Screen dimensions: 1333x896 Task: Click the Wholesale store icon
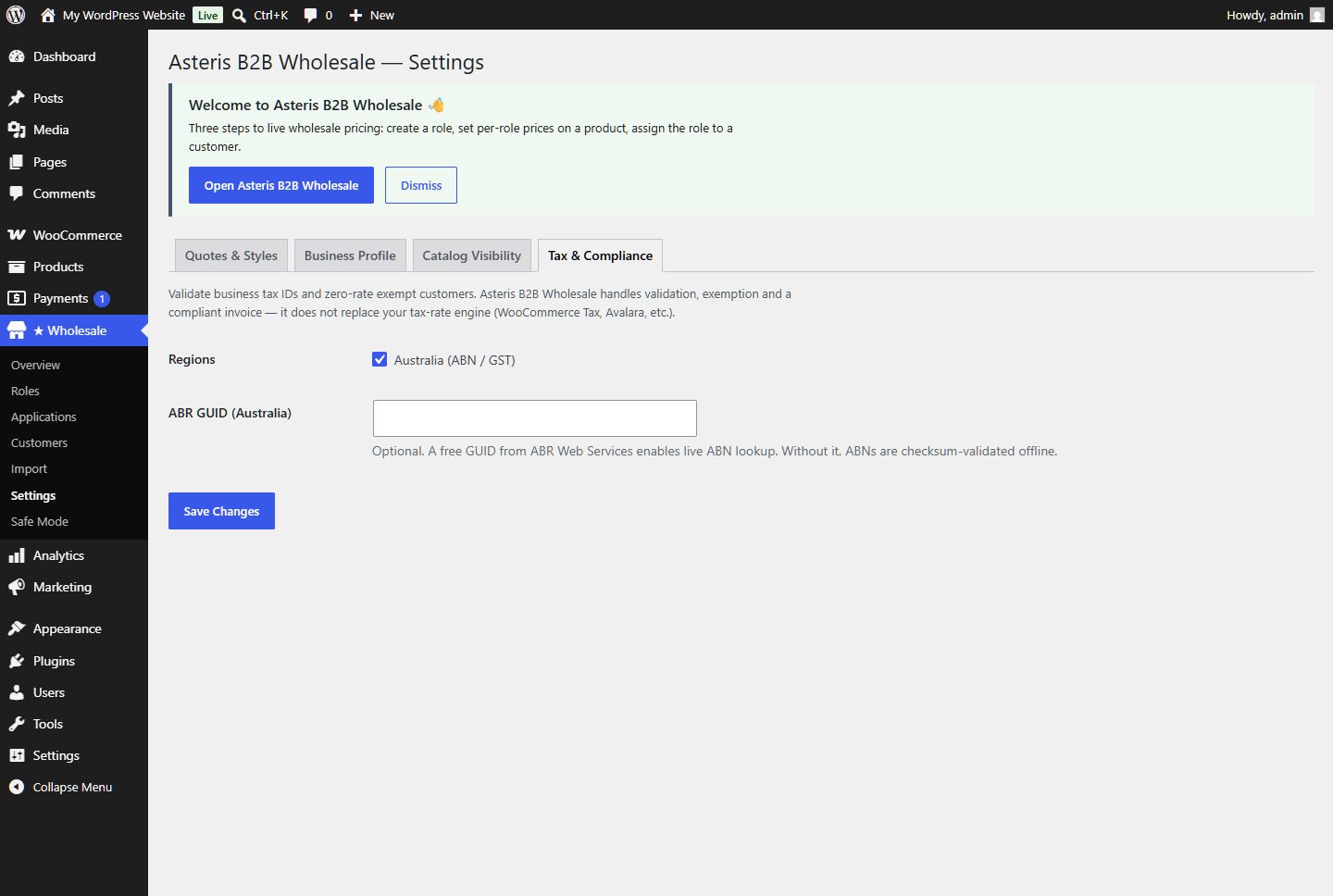point(17,330)
